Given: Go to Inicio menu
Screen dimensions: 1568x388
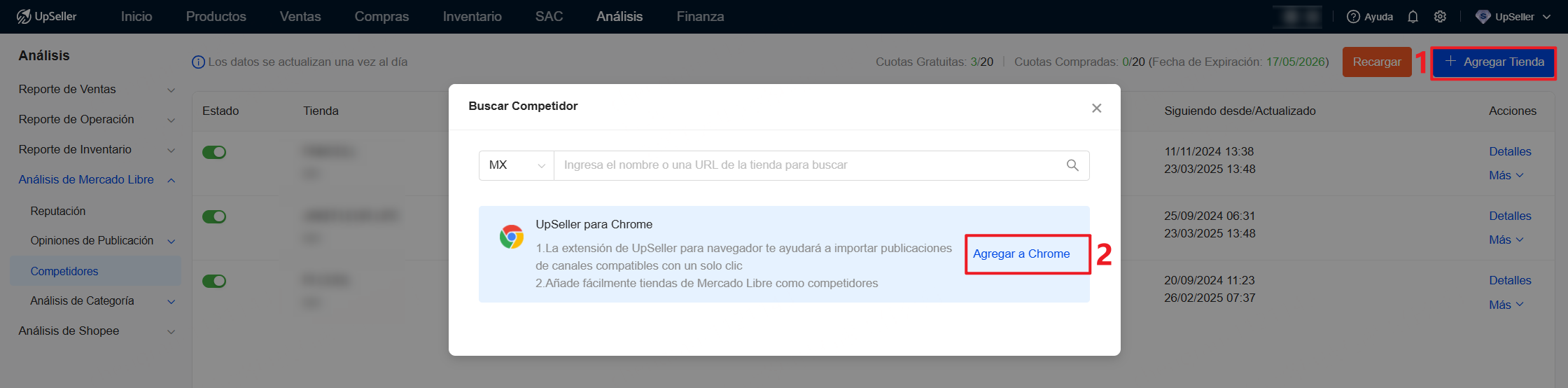Looking at the screenshot, I should coord(136,16).
